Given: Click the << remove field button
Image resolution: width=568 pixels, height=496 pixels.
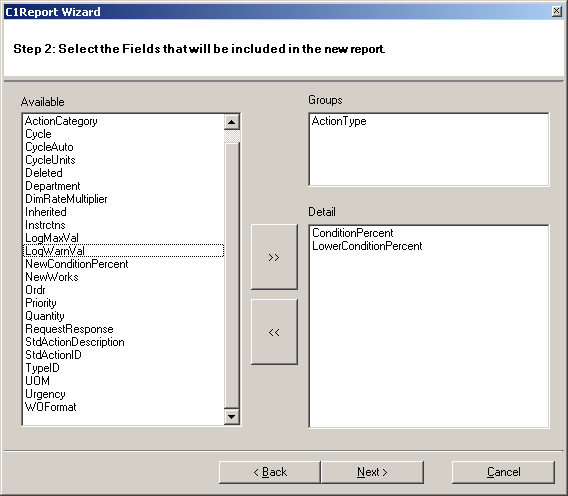Looking at the screenshot, I should coord(274,332).
